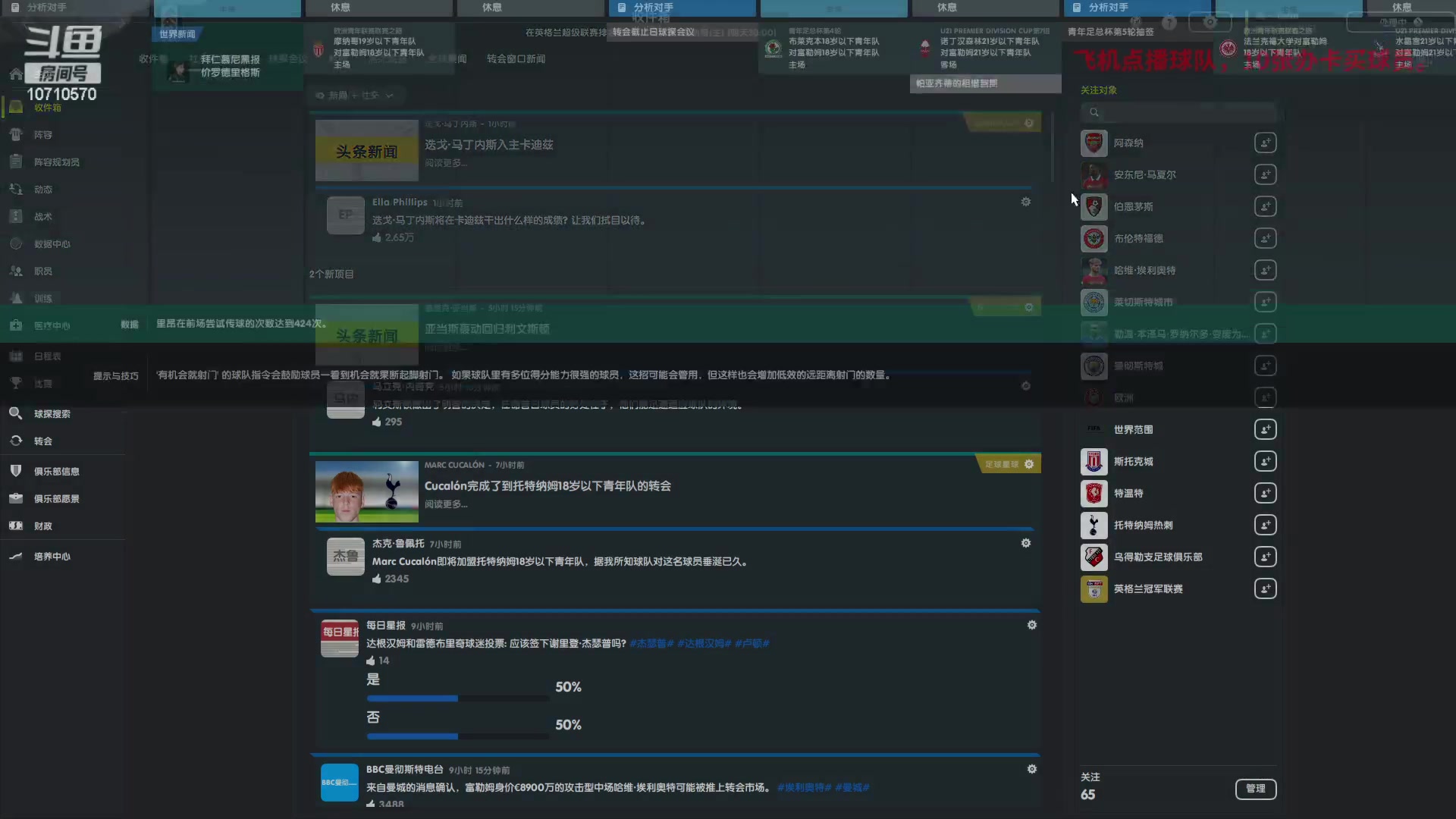1456x819 pixels.
Task: Click the news feed vertical scrollbar
Action: coord(1053,148)
